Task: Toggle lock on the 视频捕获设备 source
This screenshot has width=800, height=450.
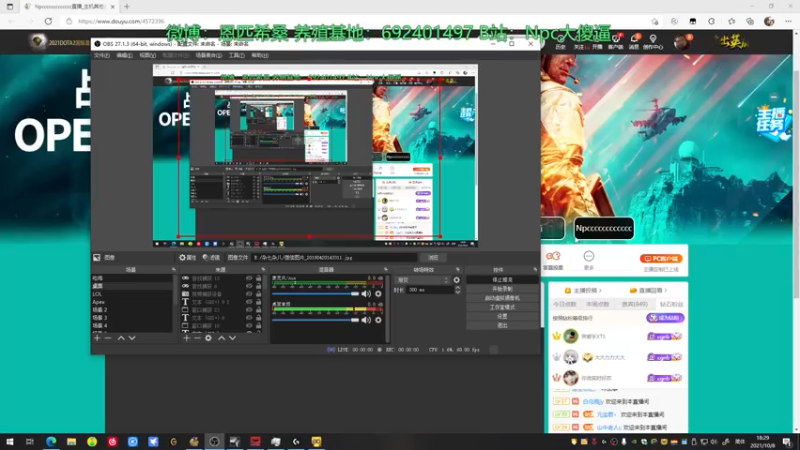Action: point(259,294)
